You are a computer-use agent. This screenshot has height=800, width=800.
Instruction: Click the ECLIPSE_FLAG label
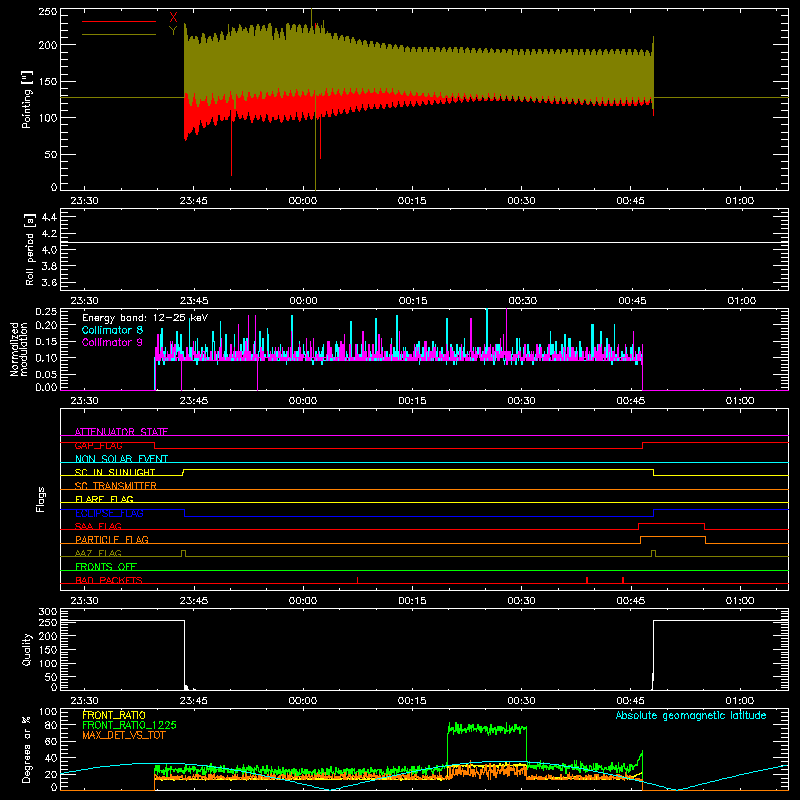tap(109, 513)
